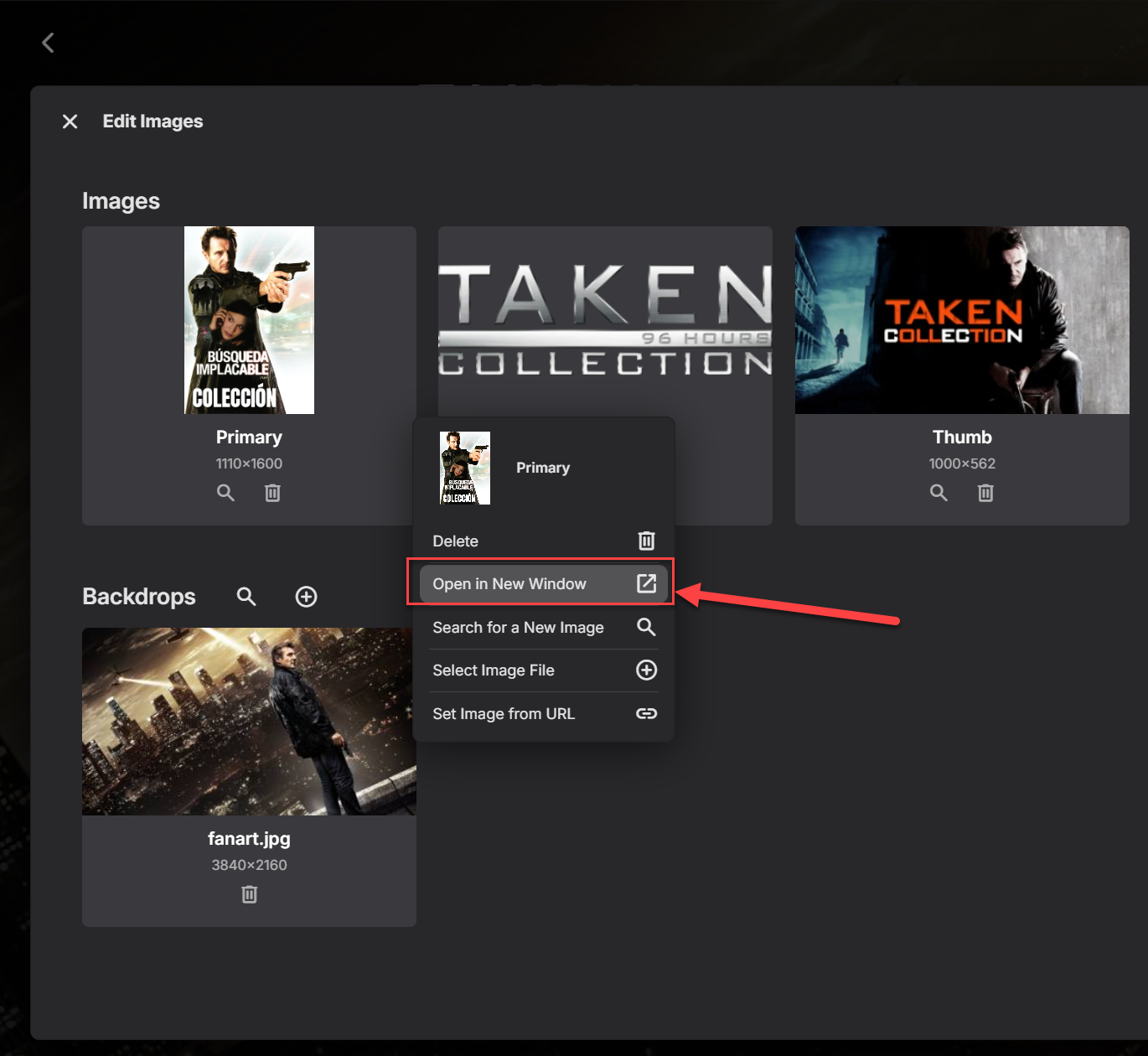The width and height of the screenshot is (1148, 1056).
Task: Delete the fanart.jpg backdrop
Action: tap(249, 894)
